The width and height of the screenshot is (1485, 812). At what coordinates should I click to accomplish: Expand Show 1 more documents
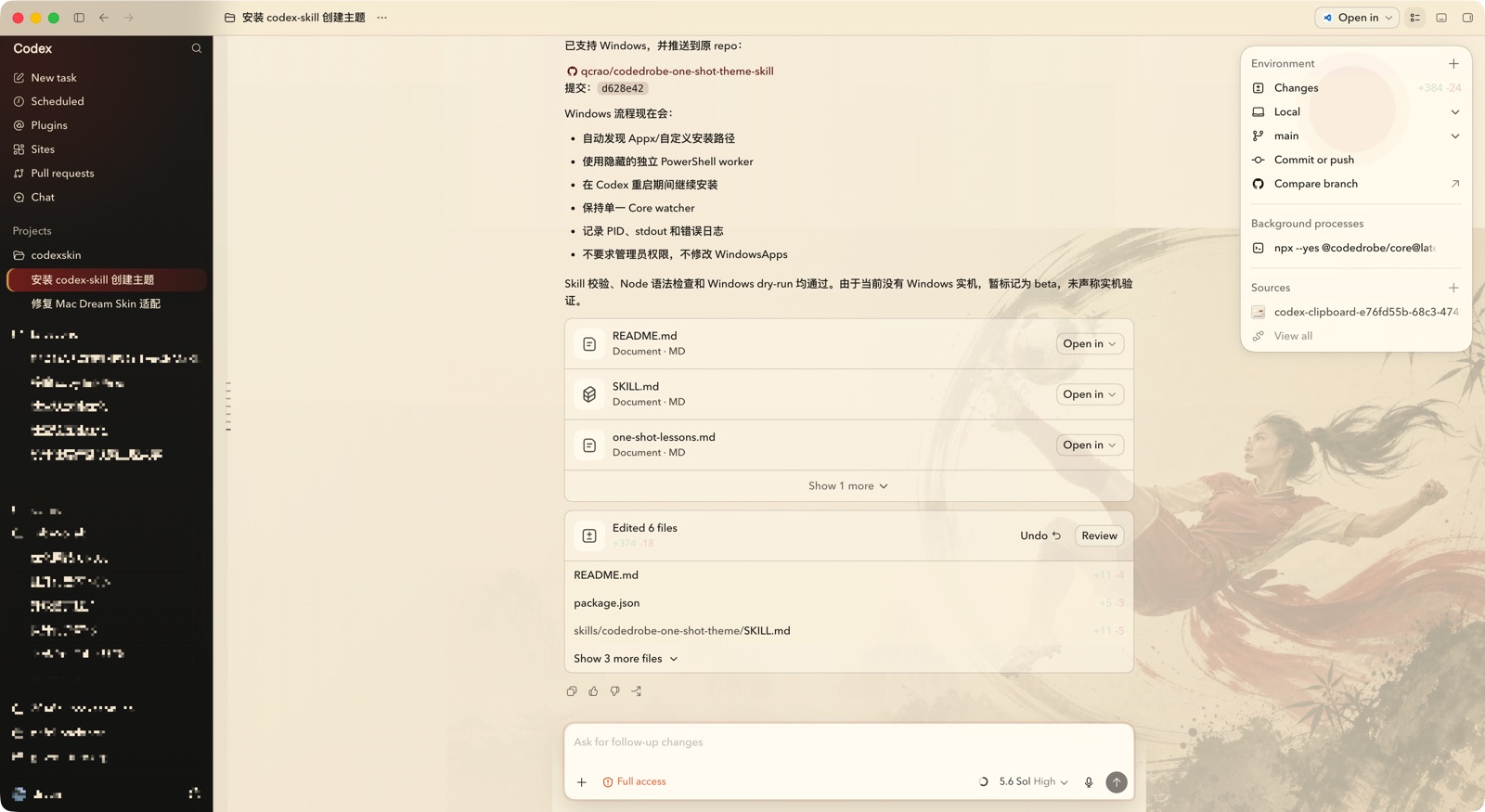coord(848,486)
